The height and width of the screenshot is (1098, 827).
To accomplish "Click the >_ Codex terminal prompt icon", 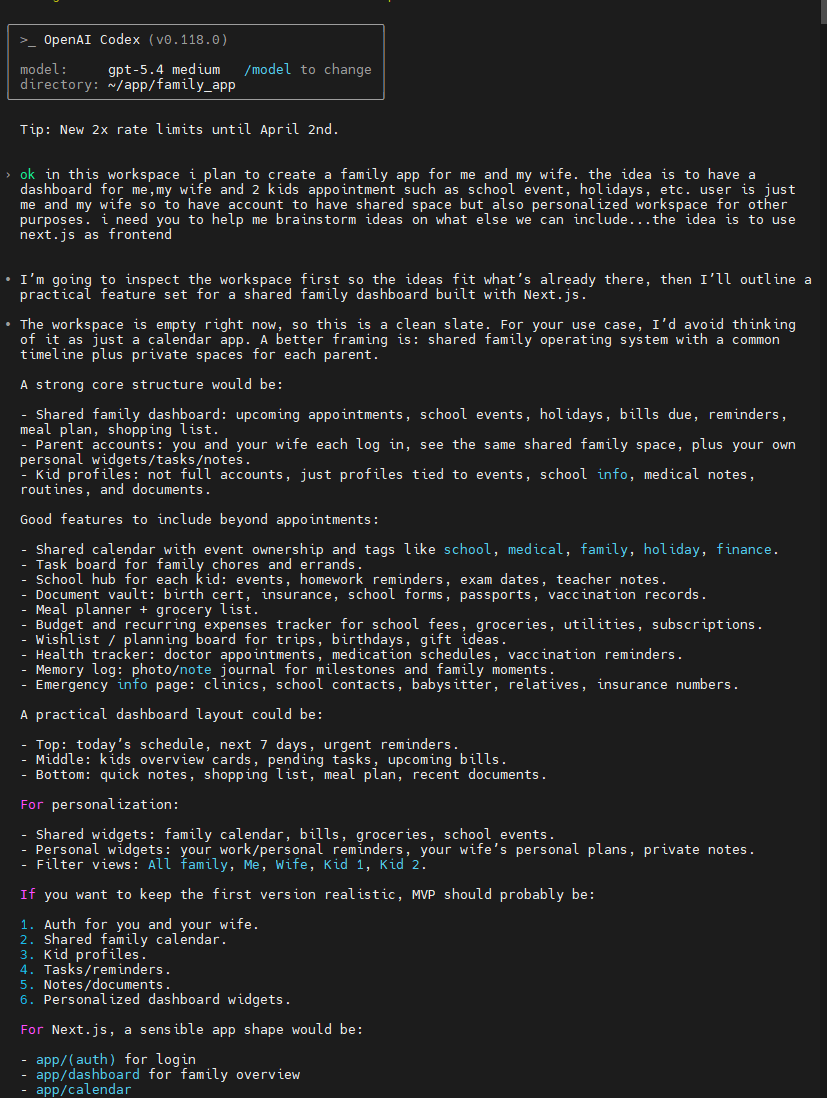I will point(28,40).
